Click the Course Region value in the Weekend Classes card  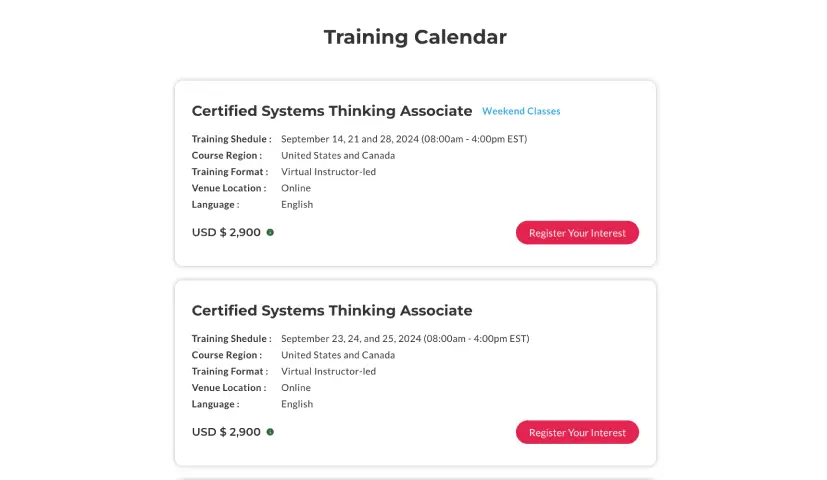[x=337, y=155]
